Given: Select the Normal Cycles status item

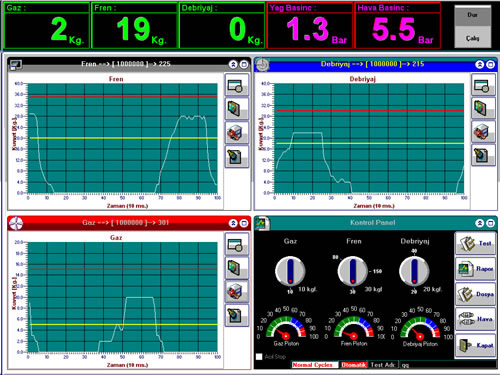Looking at the screenshot, I should coord(312,365).
